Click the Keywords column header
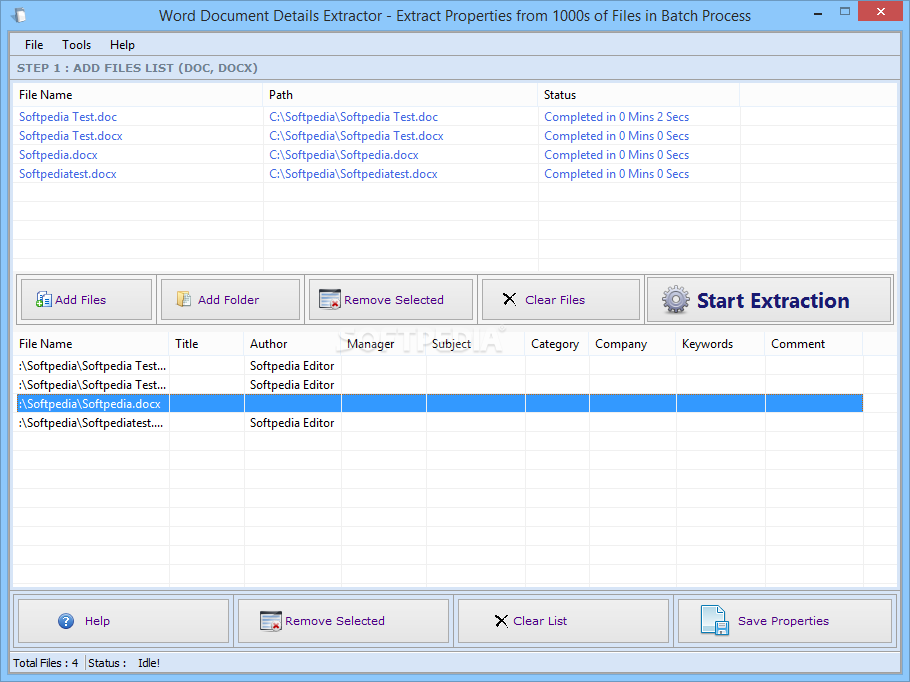This screenshot has width=910, height=682. click(x=720, y=344)
